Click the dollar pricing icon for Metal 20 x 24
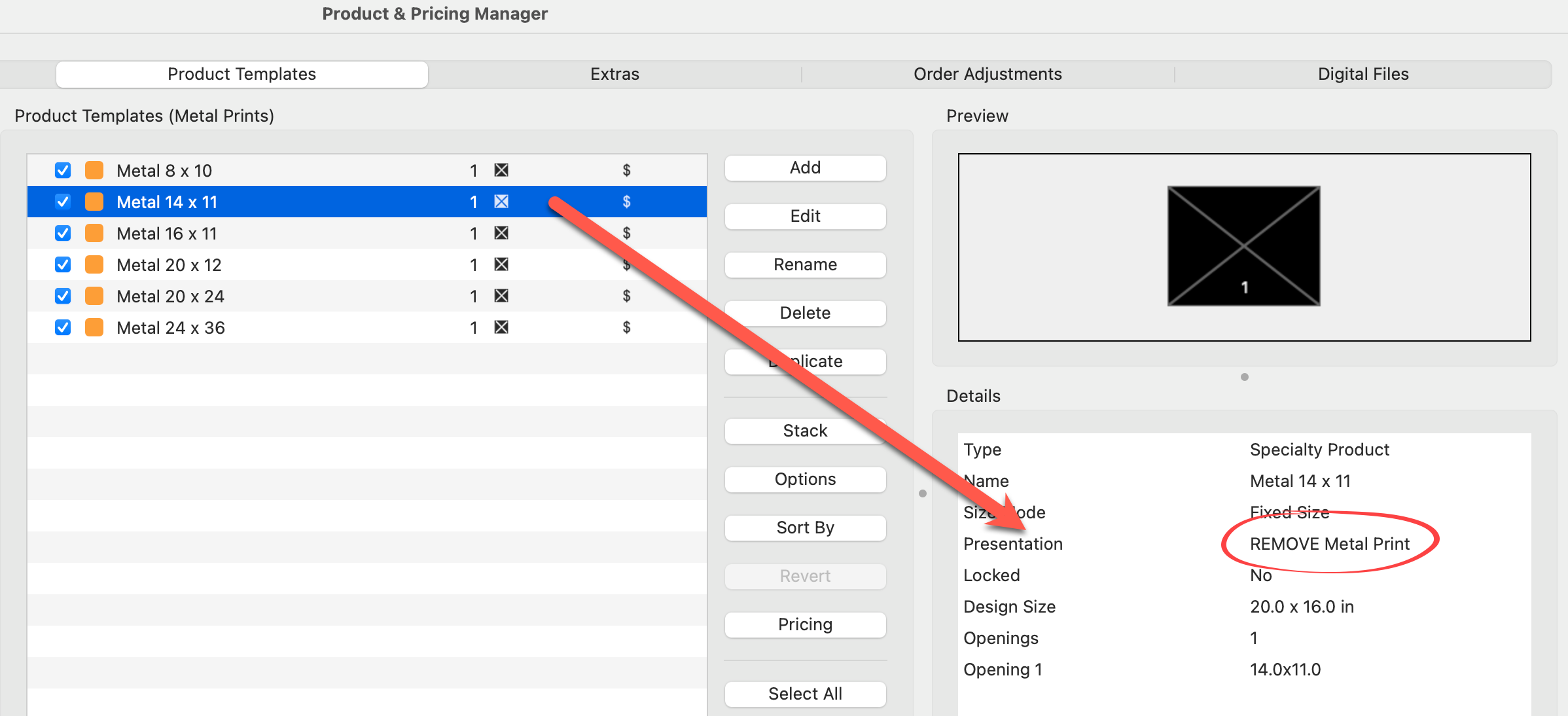 coord(626,296)
